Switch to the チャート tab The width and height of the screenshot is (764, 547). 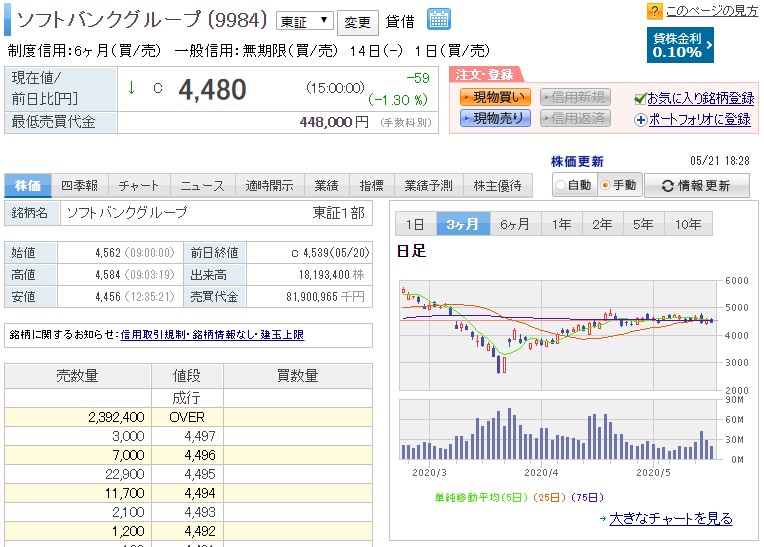tap(139, 185)
